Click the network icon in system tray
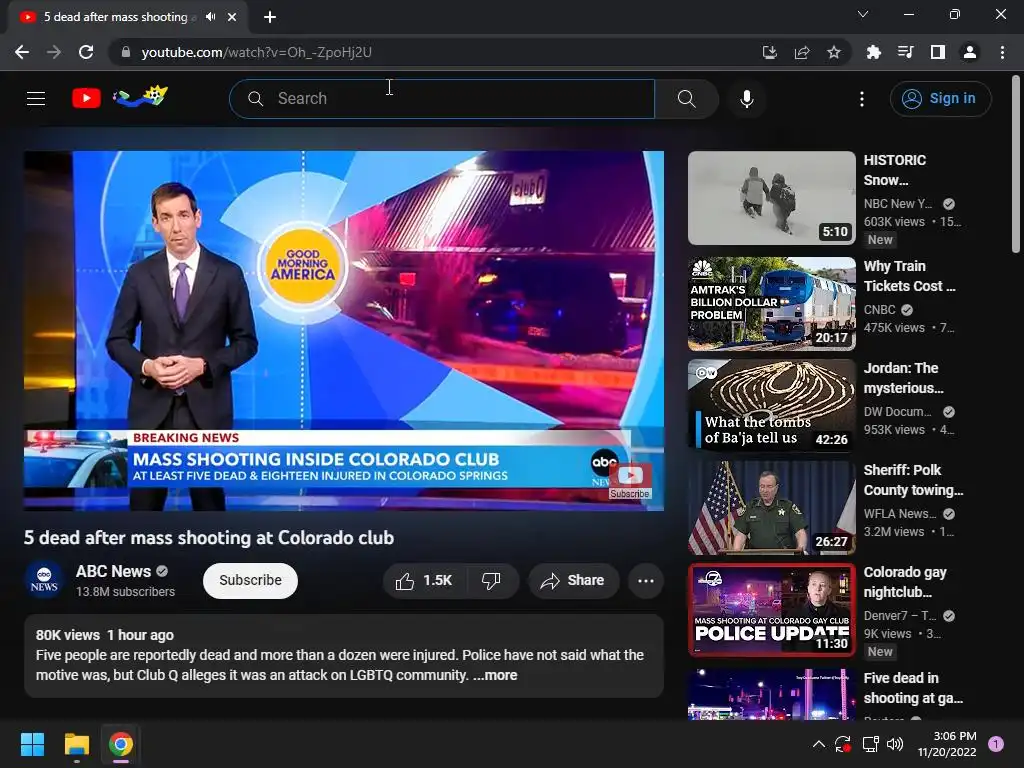1024x768 pixels. pyautogui.click(x=870, y=744)
